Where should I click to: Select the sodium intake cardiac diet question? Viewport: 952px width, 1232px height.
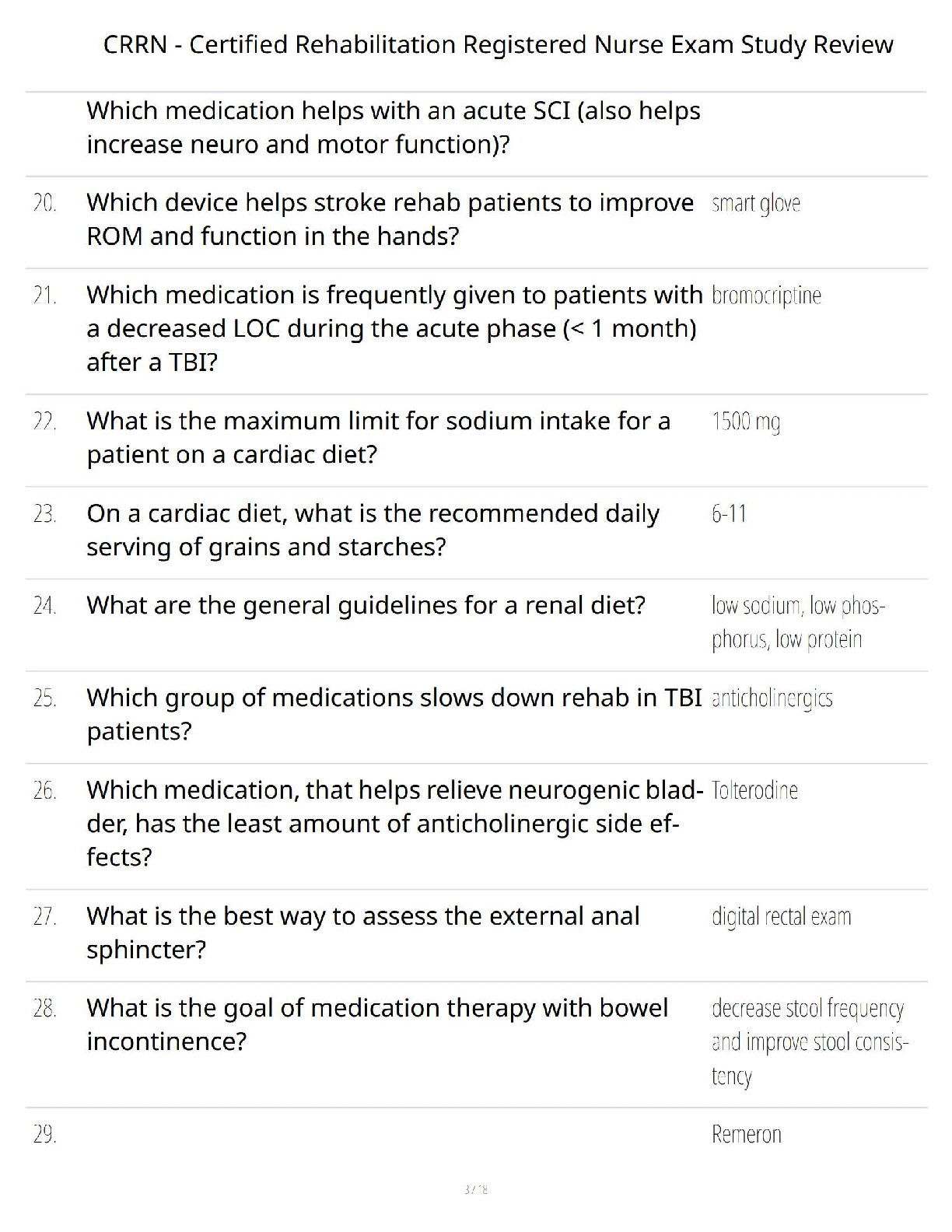(x=379, y=437)
